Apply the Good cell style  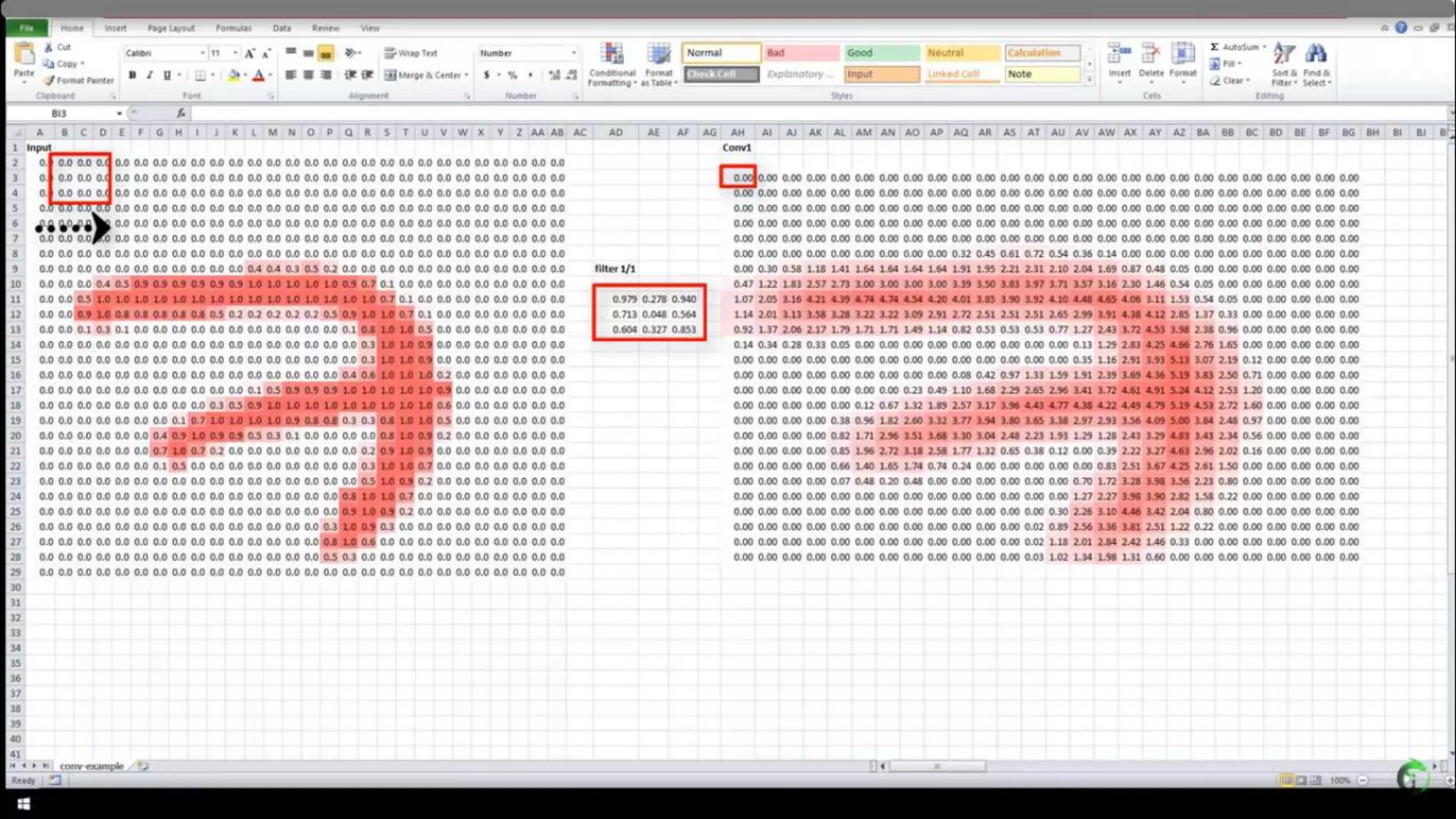coord(881,53)
